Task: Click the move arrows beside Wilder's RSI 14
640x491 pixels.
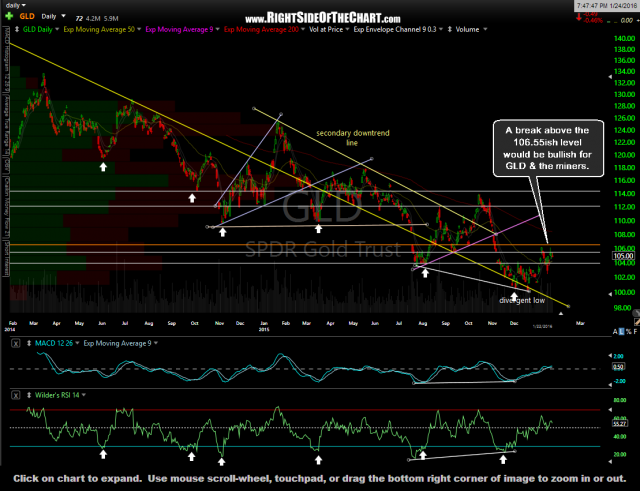Action: pos(29,395)
